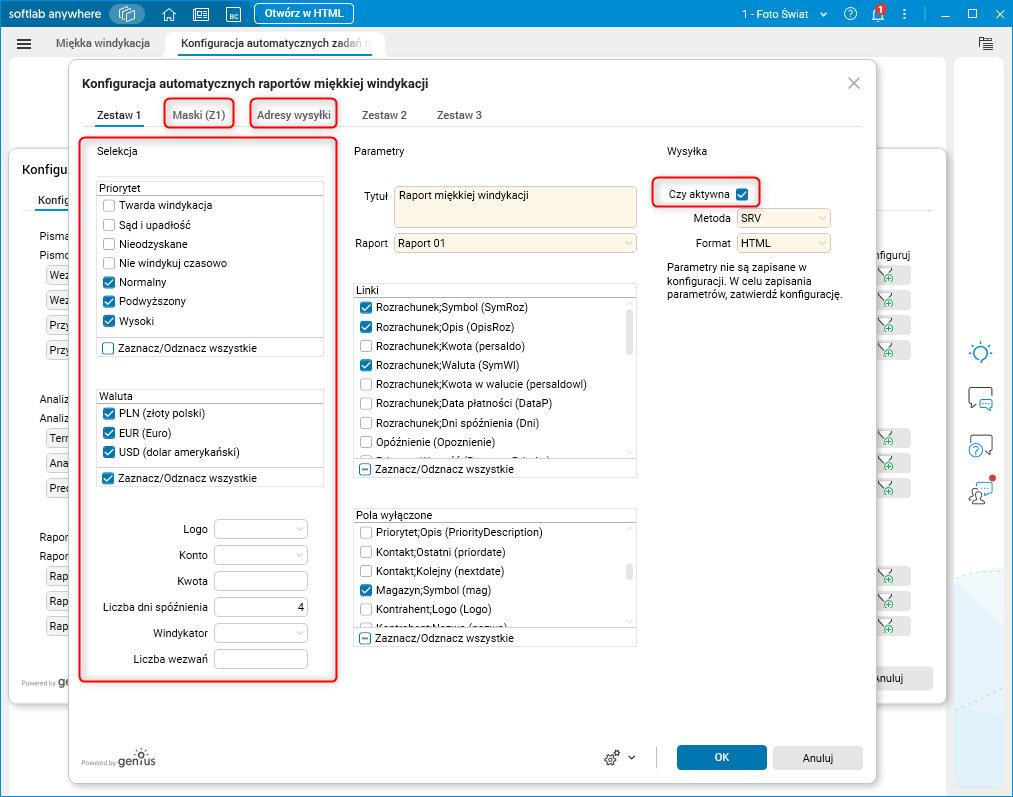Open the settings gear in dialog footer
The image size is (1013, 797).
(612, 758)
